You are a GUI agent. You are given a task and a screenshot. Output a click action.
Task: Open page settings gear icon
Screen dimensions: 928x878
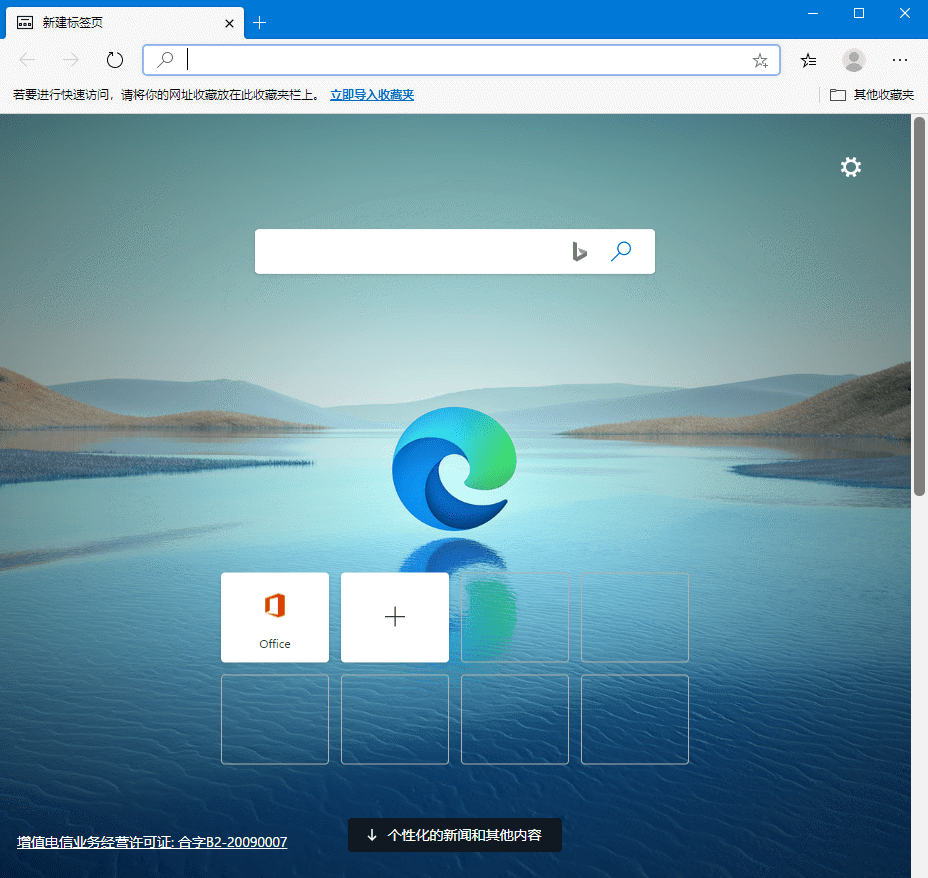pyautogui.click(x=850, y=167)
